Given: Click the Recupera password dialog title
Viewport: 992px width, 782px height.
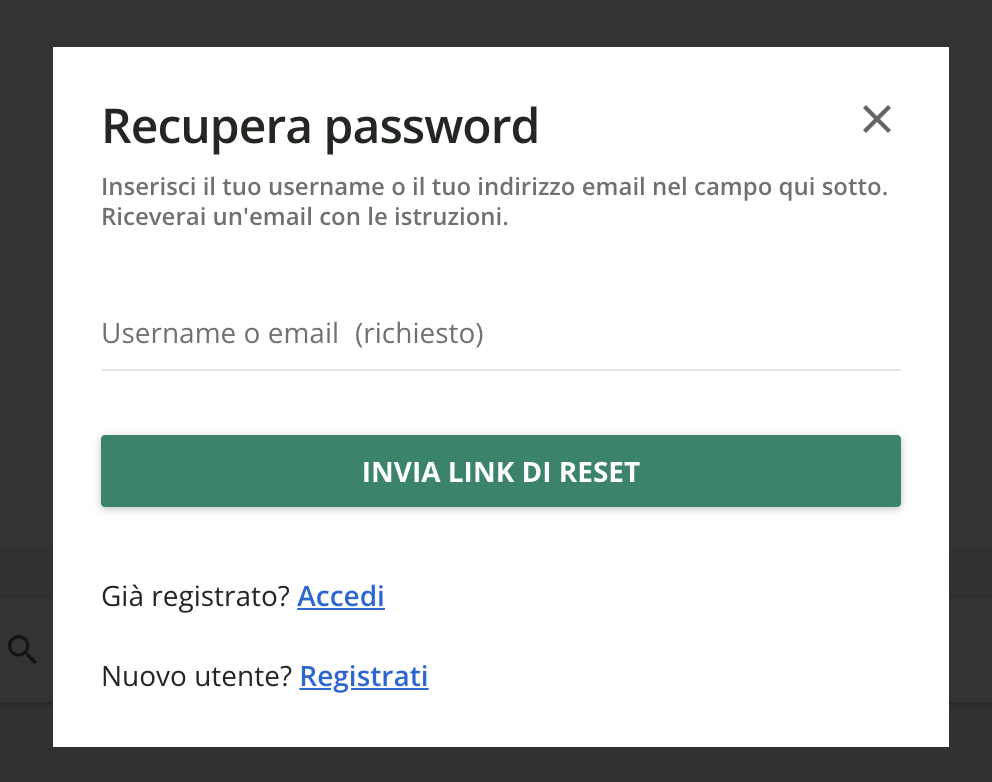Looking at the screenshot, I should pyautogui.click(x=320, y=125).
